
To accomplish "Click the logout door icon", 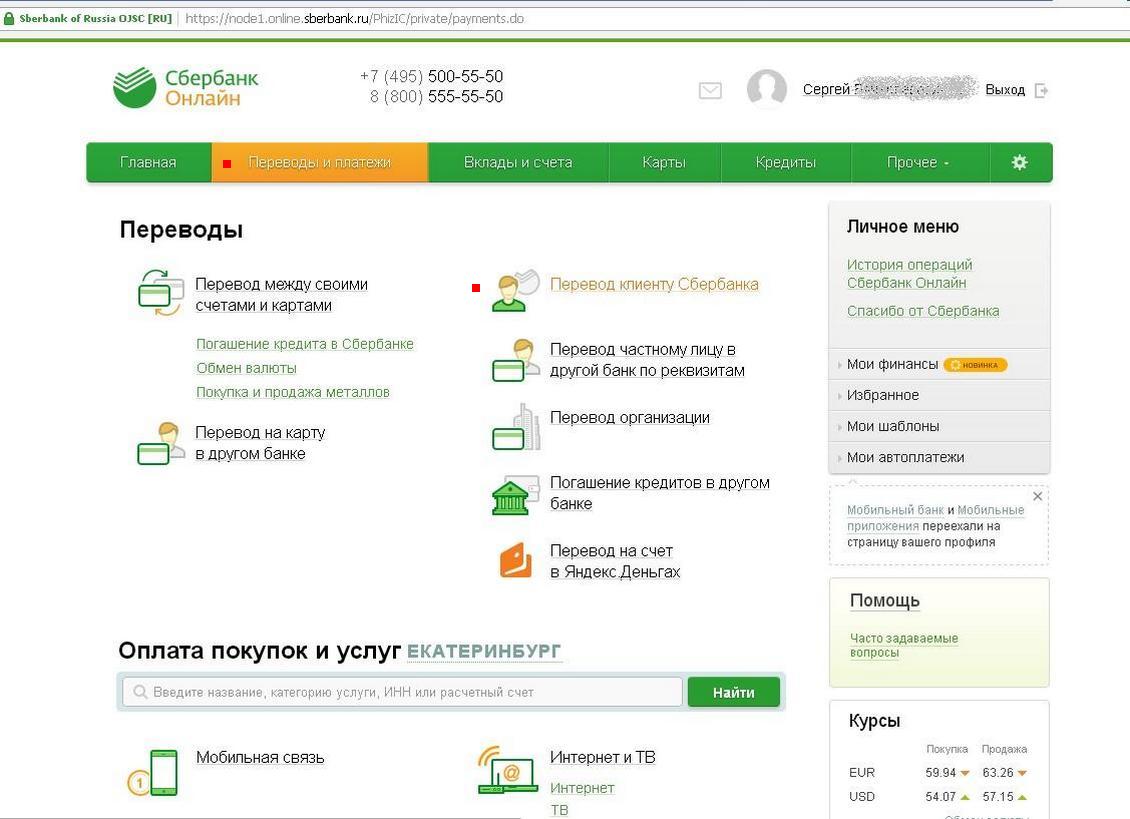I will click(x=1041, y=90).
